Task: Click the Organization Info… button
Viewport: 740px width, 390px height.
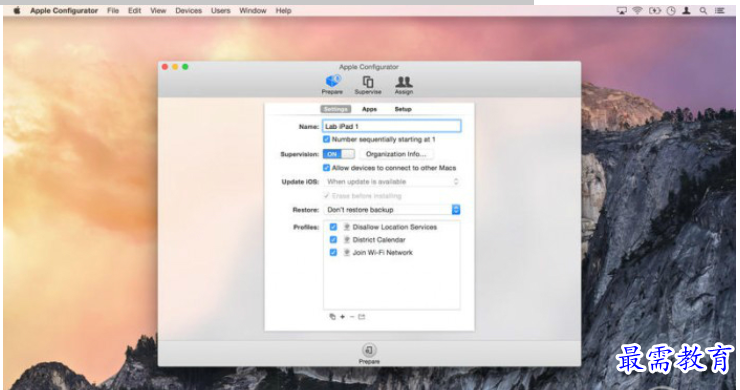Action: (x=396, y=154)
